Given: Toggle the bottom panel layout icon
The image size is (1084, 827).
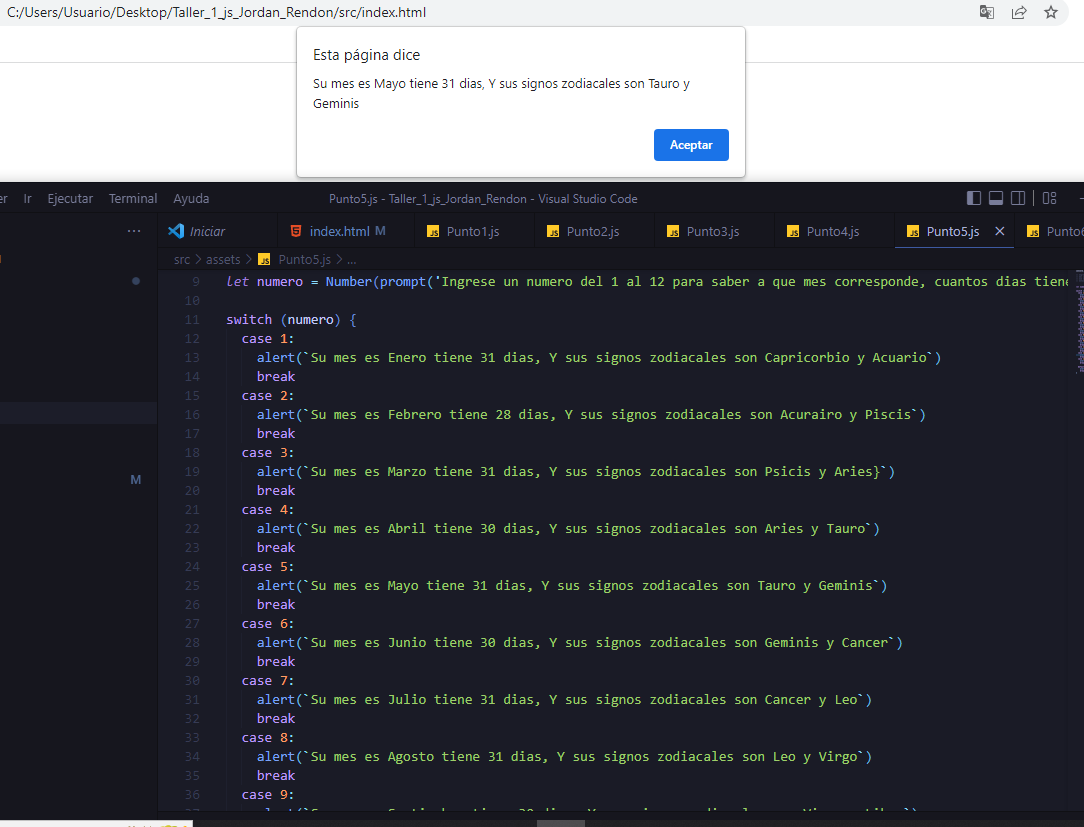Looking at the screenshot, I should pyautogui.click(x=996, y=198).
